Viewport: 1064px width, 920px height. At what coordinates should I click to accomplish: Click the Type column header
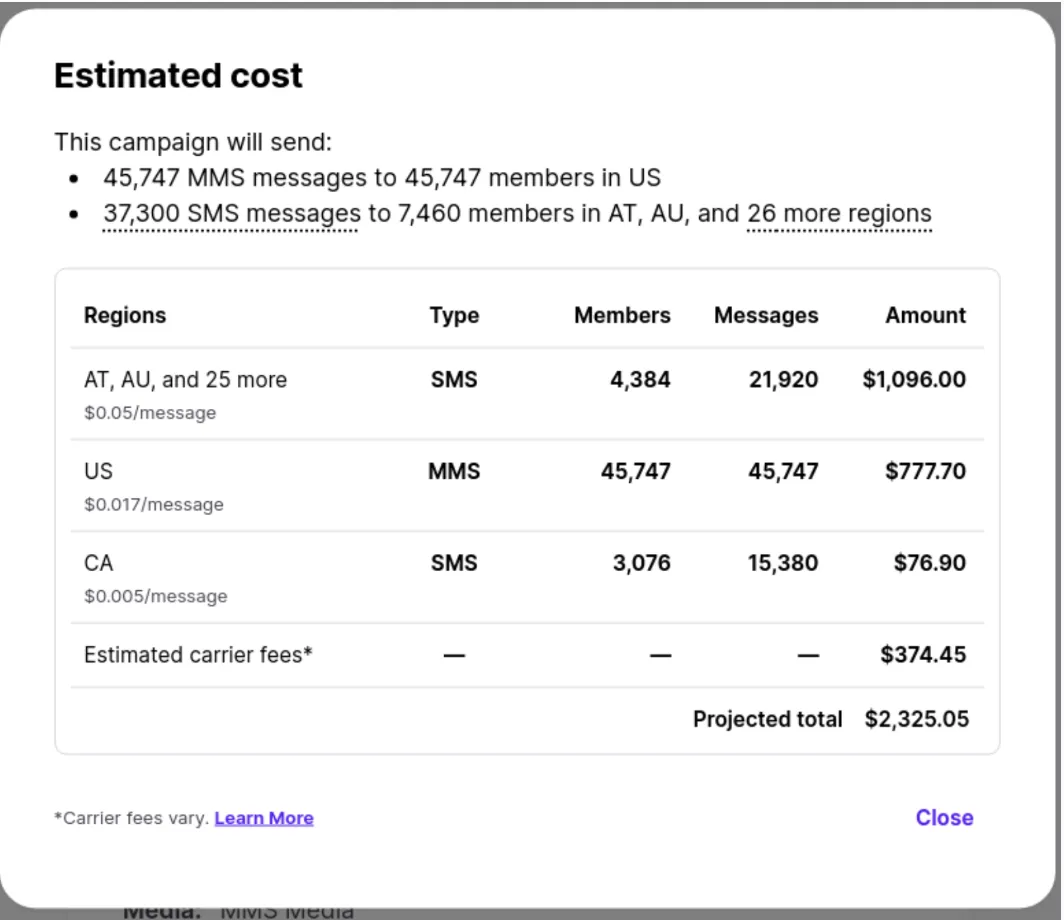click(453, 315)
